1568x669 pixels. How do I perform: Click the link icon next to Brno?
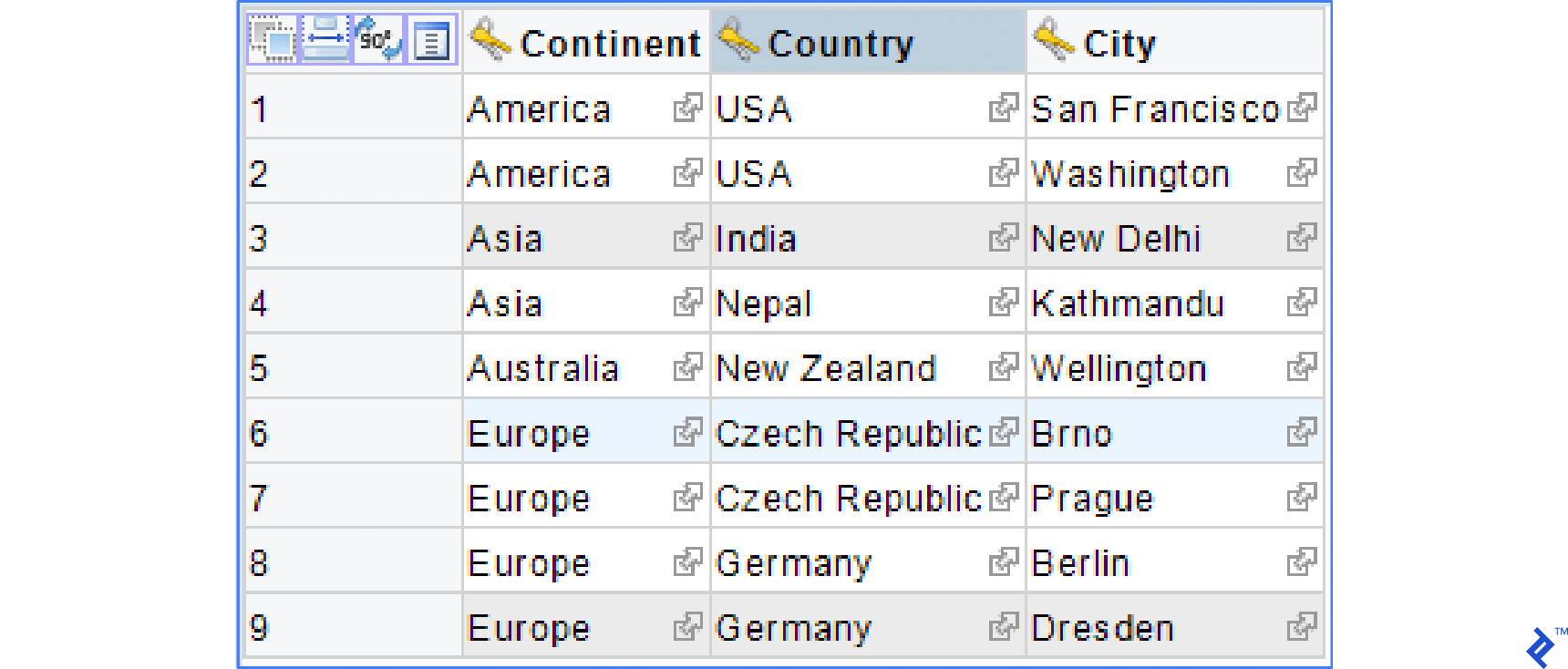click(1302, 431)
